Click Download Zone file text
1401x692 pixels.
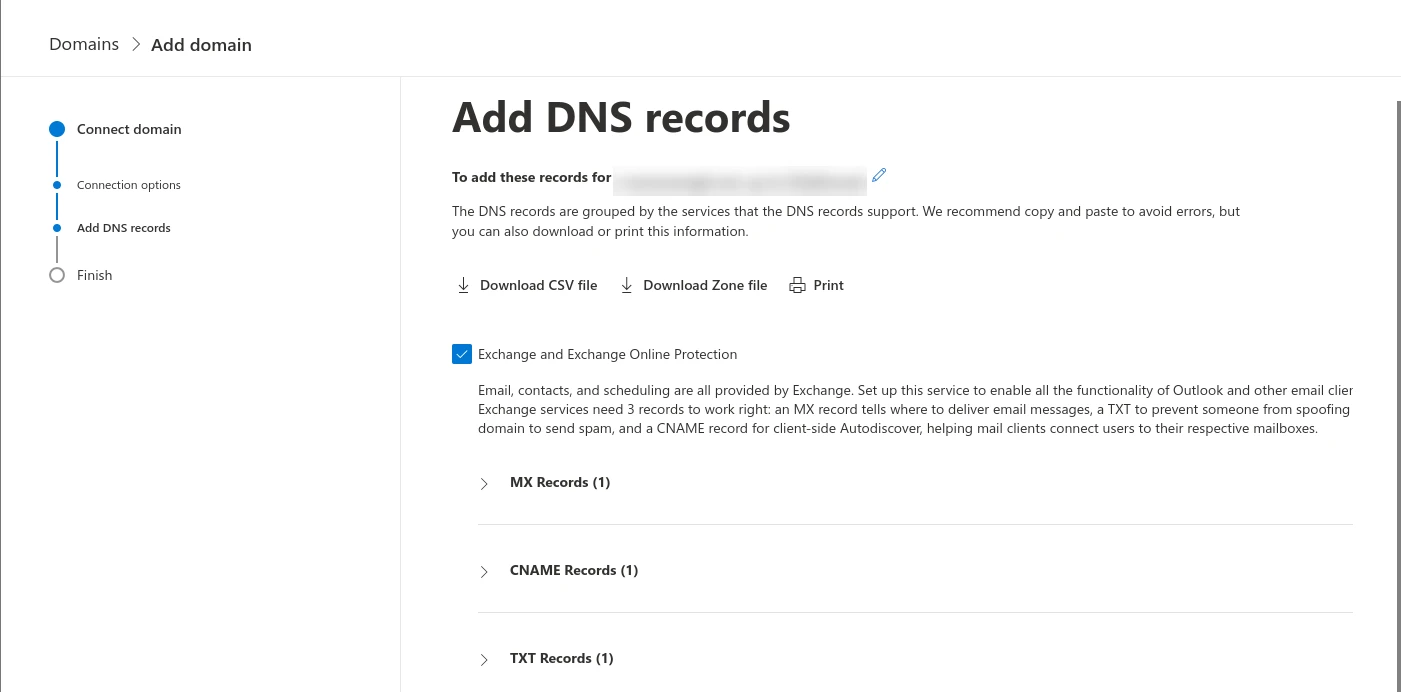click(705, 285)
